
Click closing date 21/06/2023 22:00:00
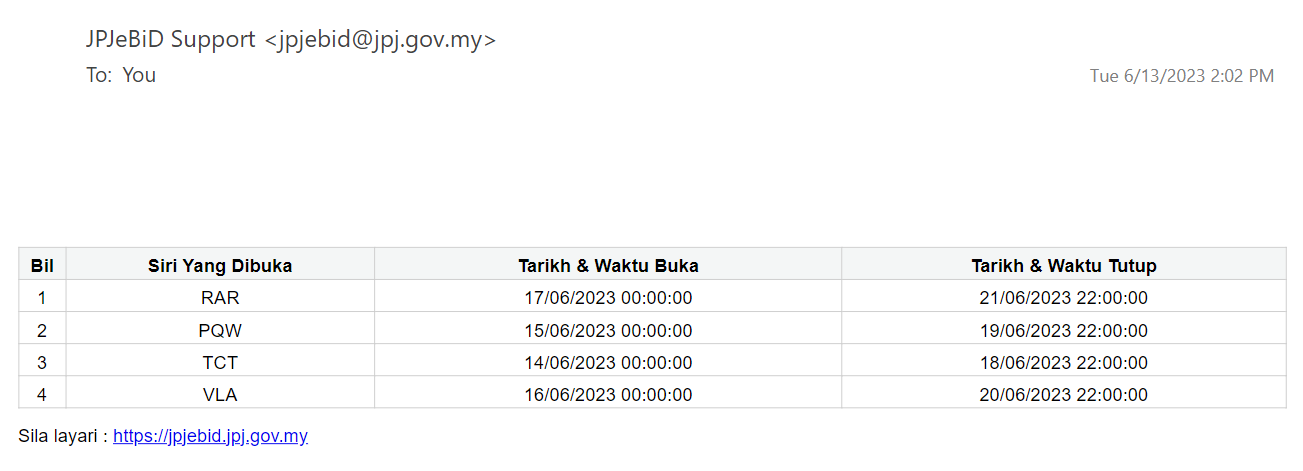pyautogui.click(x=1064, y=297)
